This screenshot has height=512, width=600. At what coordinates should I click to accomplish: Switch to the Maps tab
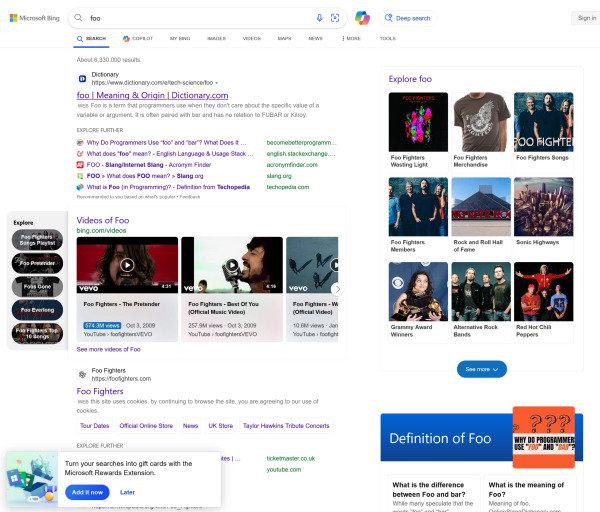point(284,39)
